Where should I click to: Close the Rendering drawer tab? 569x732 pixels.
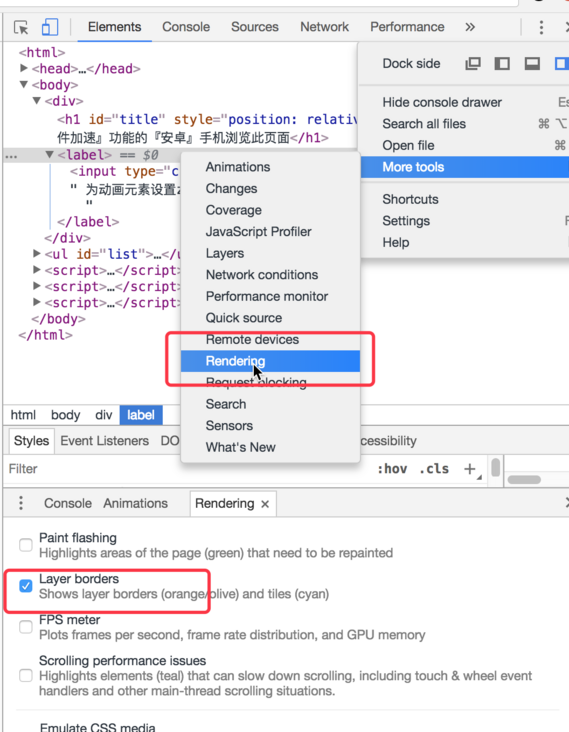tap(265, 504)
